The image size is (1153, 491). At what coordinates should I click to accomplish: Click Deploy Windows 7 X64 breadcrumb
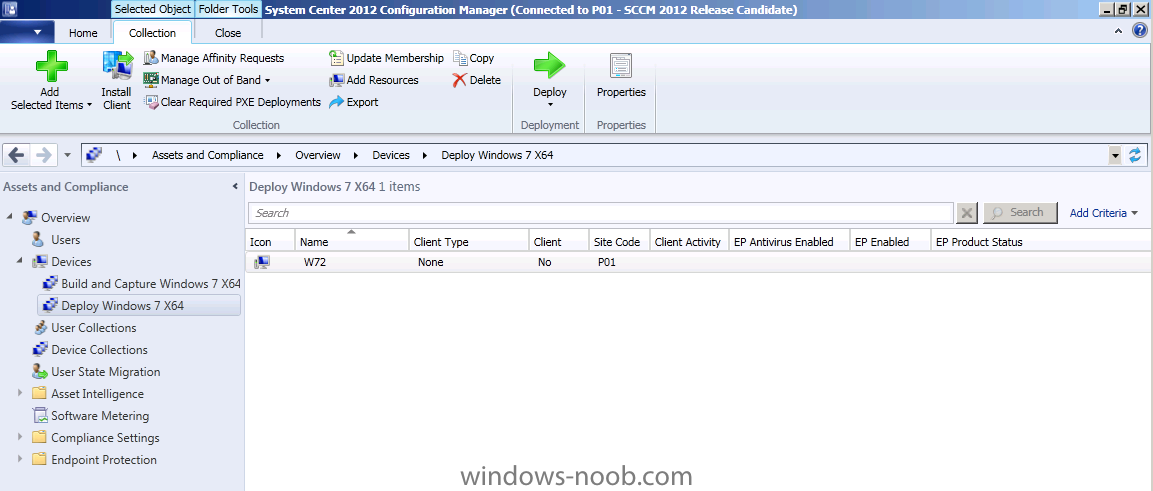(497, 155)
